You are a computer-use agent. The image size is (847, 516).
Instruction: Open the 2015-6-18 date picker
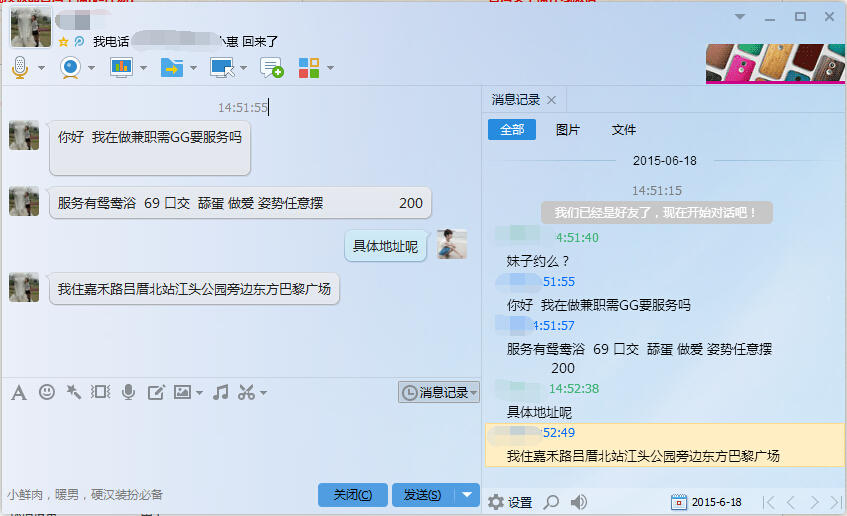pos(706,502)
